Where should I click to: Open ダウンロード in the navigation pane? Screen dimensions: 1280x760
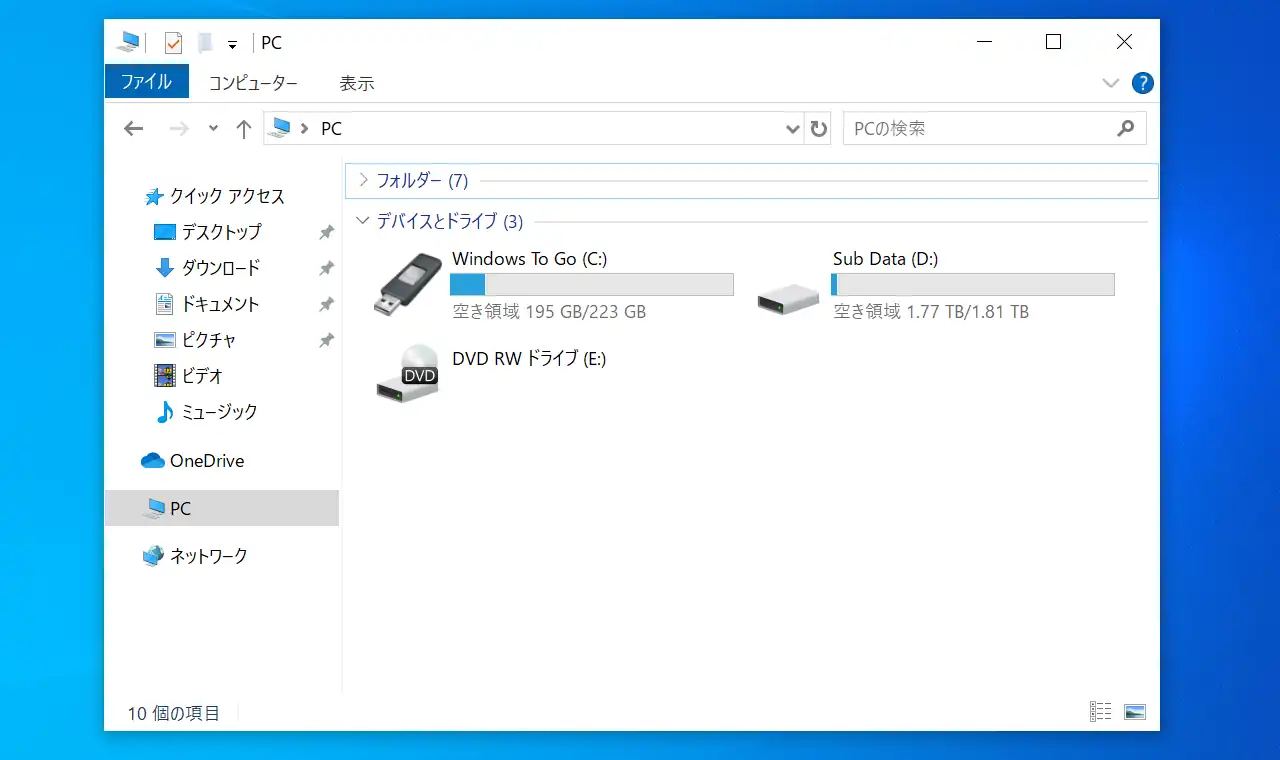click(221, 268)
